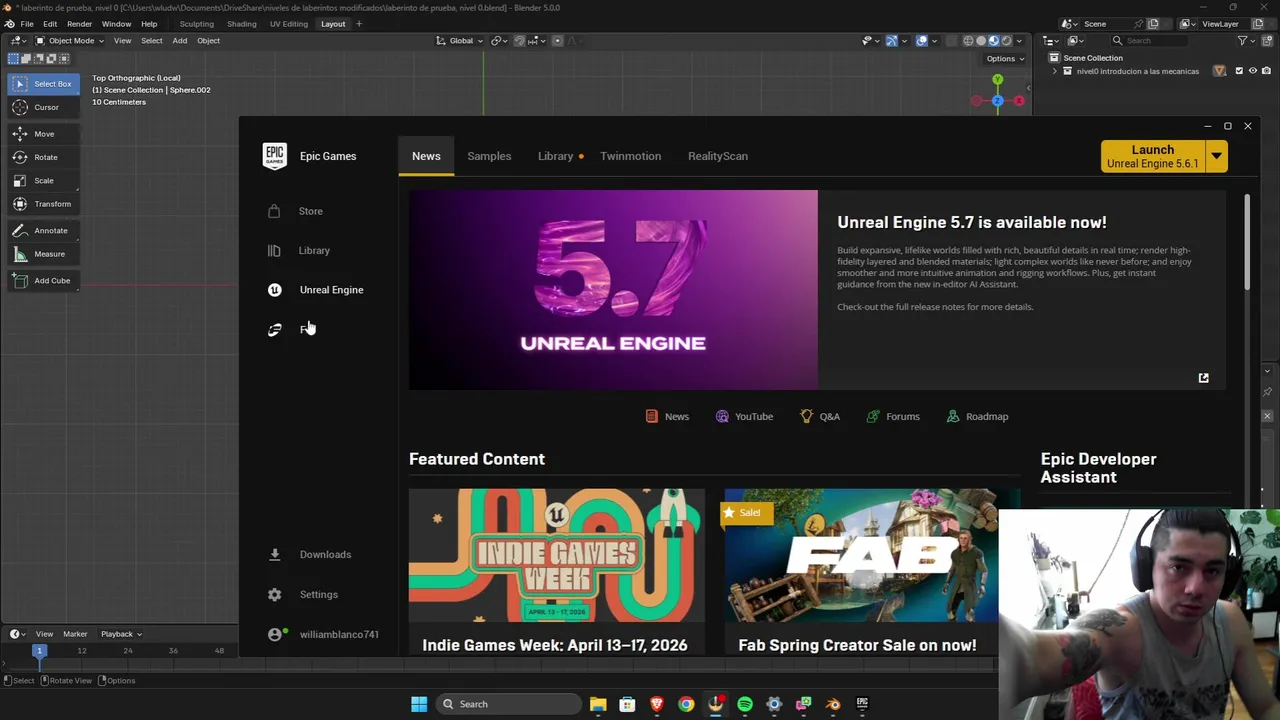1280x720 pixels.
Task: Click the Epic Games logo
Action: coord(275,156)
